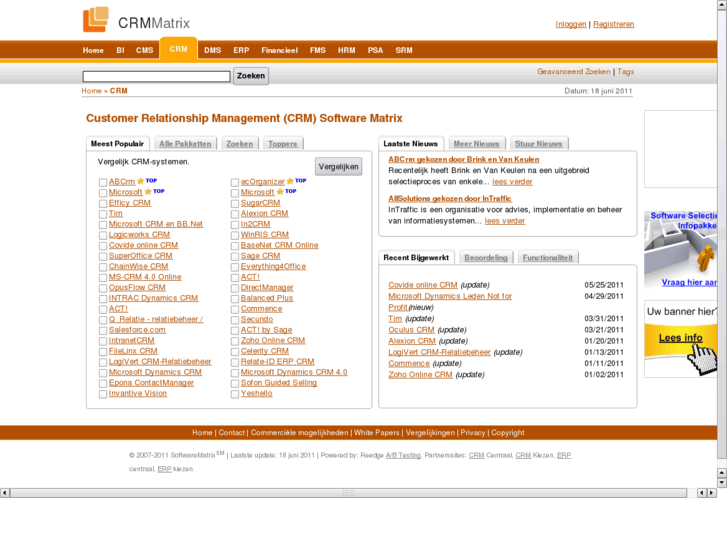This screenshot has width=727, height=545.
Task: Tick the Salesforce.com checkbox
Action: (x=103, y=331)
